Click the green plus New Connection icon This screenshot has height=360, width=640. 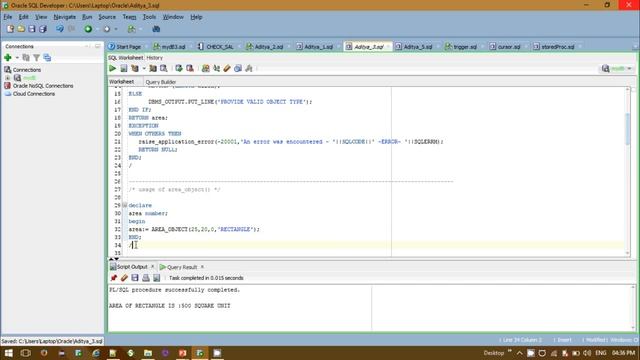(8, 58)
